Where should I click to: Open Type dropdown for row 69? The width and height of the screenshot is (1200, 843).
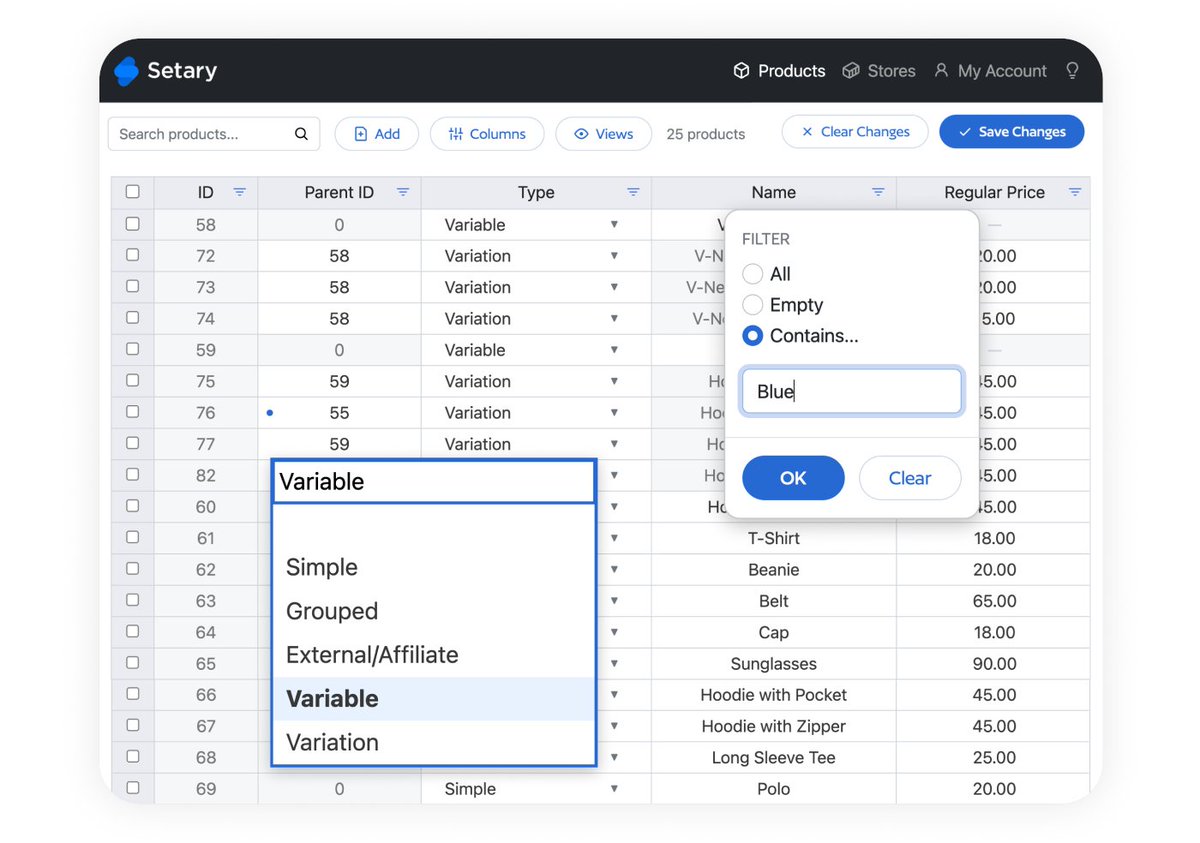pos(615,789)
